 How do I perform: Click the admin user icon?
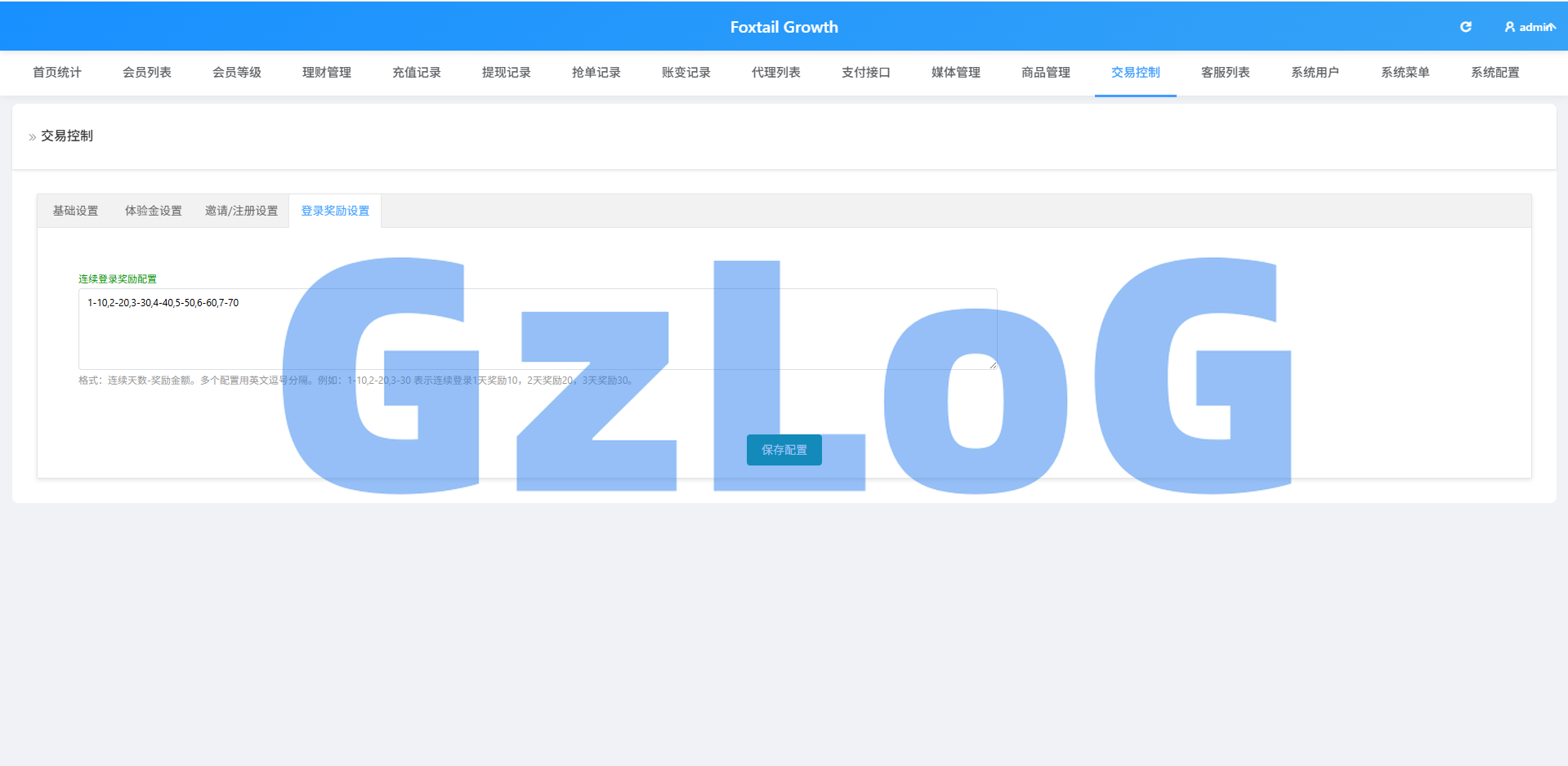point(1509,27)
